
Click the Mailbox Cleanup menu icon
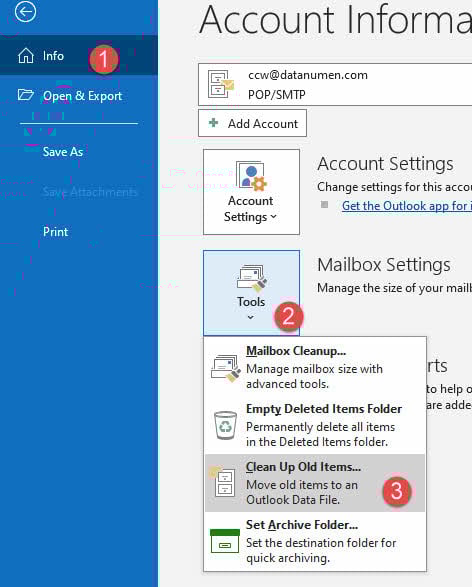(x=225, y=368)
